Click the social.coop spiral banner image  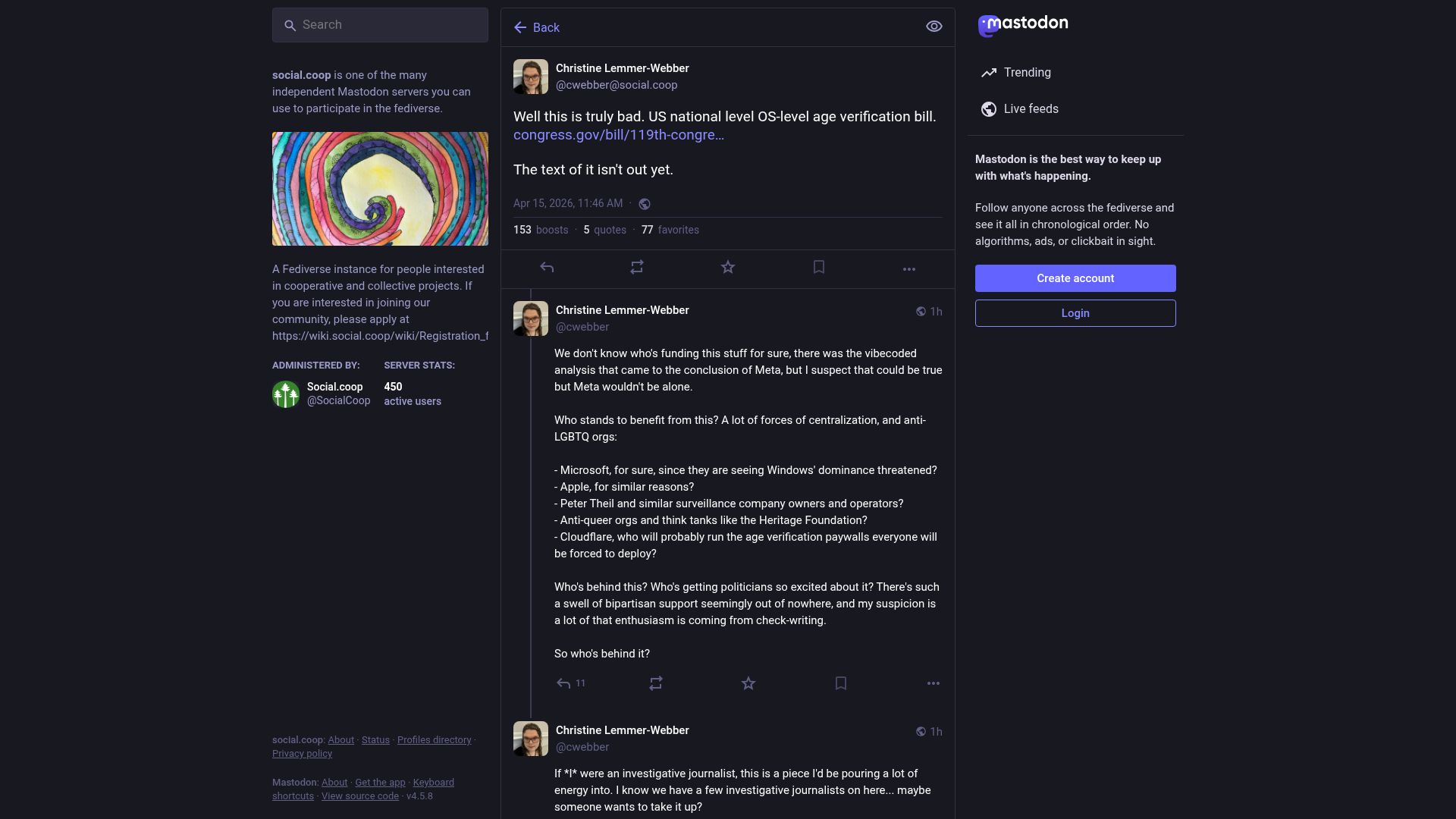(380, 189)
